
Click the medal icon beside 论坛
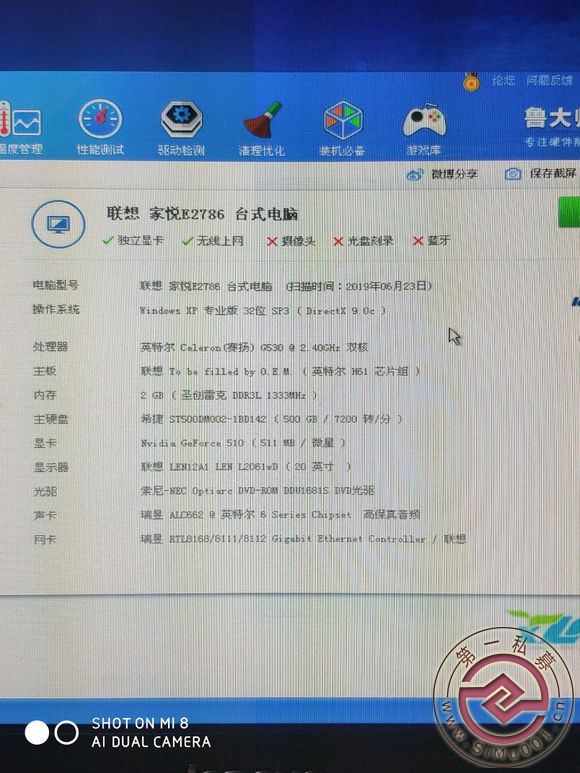[x=472, y=81]
